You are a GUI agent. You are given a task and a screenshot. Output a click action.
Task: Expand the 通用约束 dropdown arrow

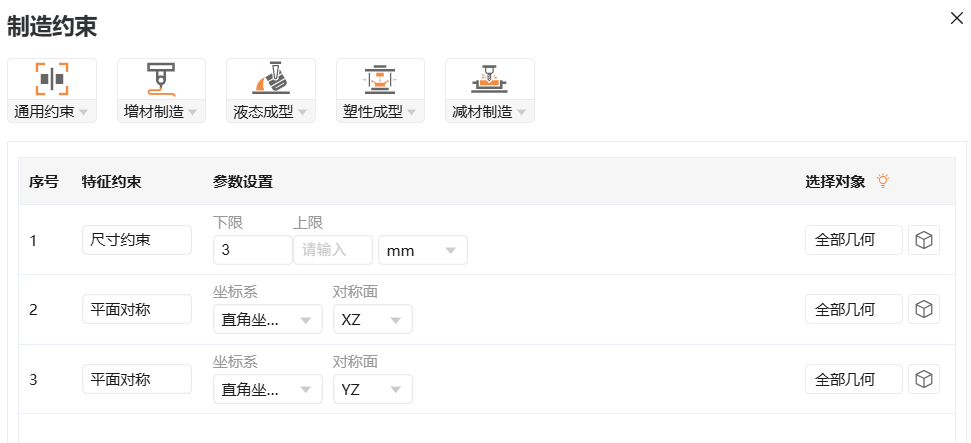pyautogui.click(x=84, y=113)
